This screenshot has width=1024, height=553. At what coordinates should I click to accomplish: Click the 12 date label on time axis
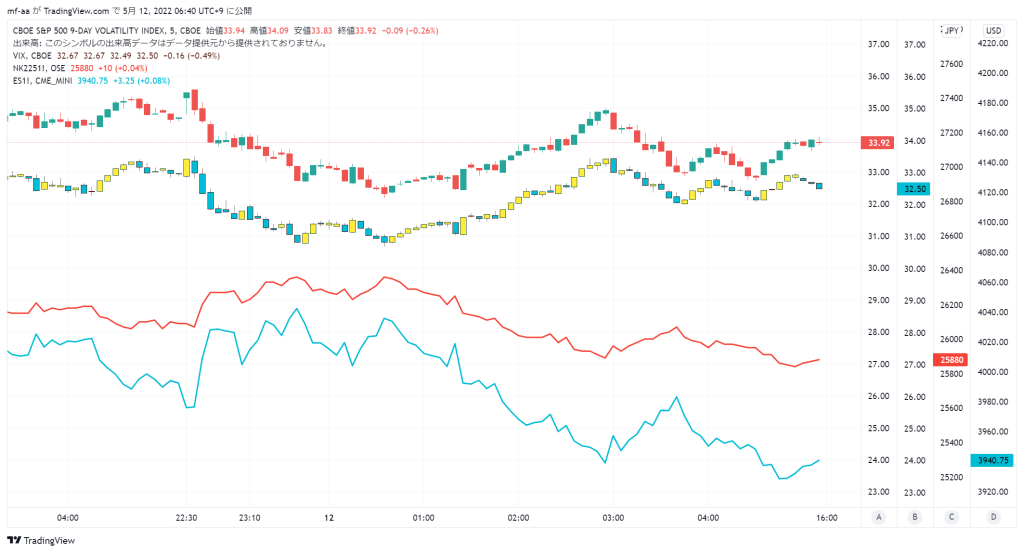point(329,518)
